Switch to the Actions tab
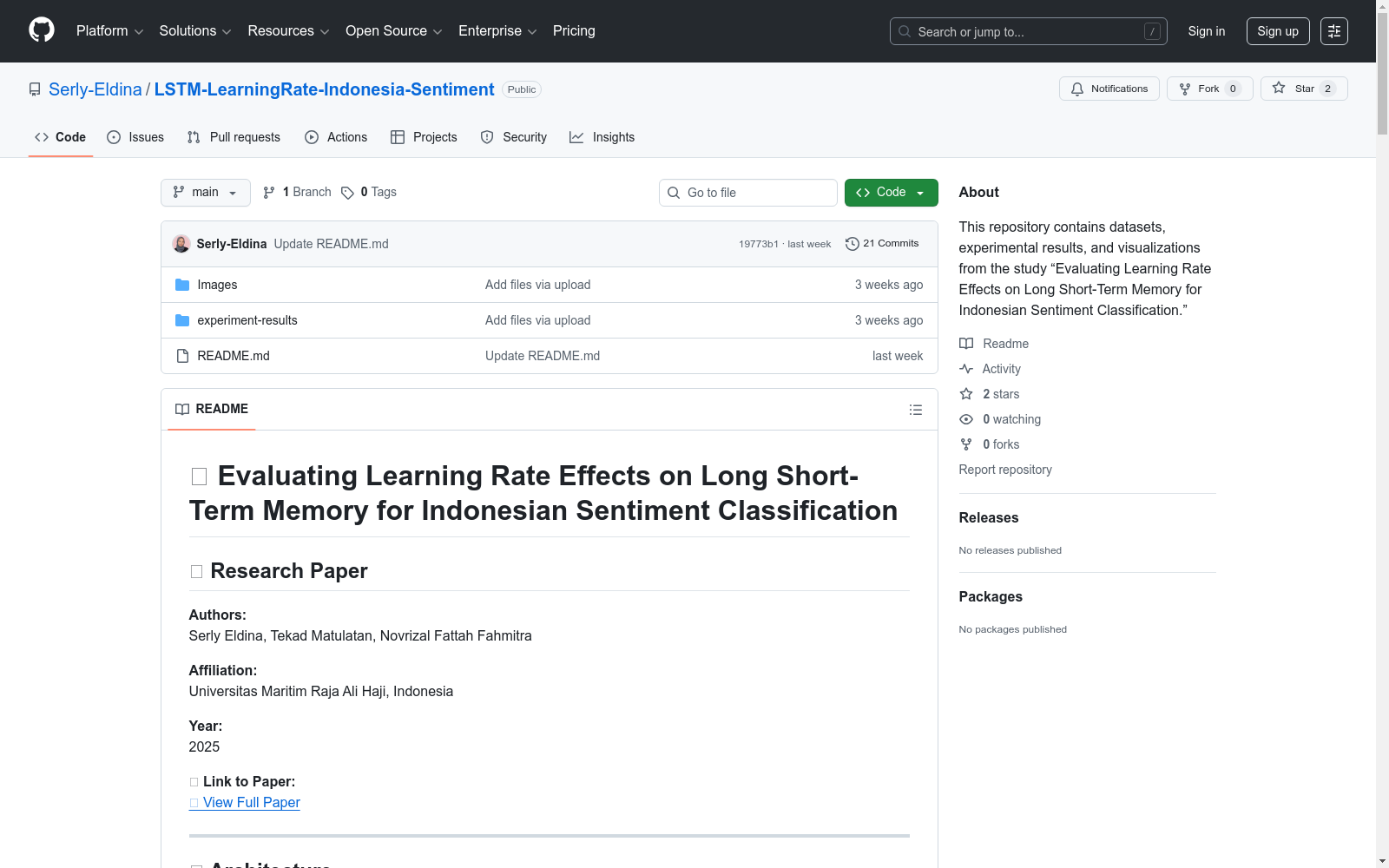Viewport: 1389px width, 868px height. (336, 137)
